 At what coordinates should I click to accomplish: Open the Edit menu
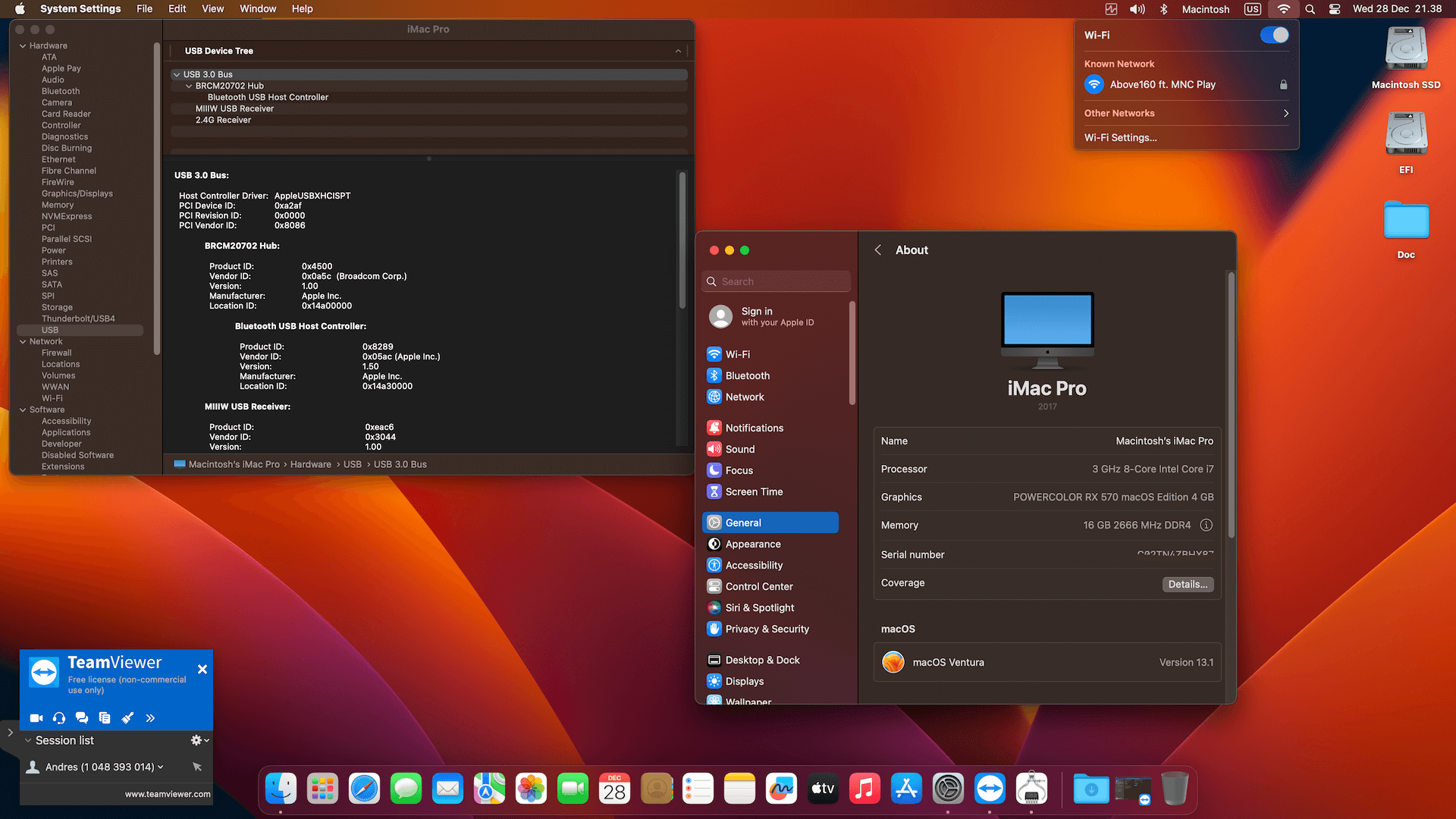click(177, 9)
